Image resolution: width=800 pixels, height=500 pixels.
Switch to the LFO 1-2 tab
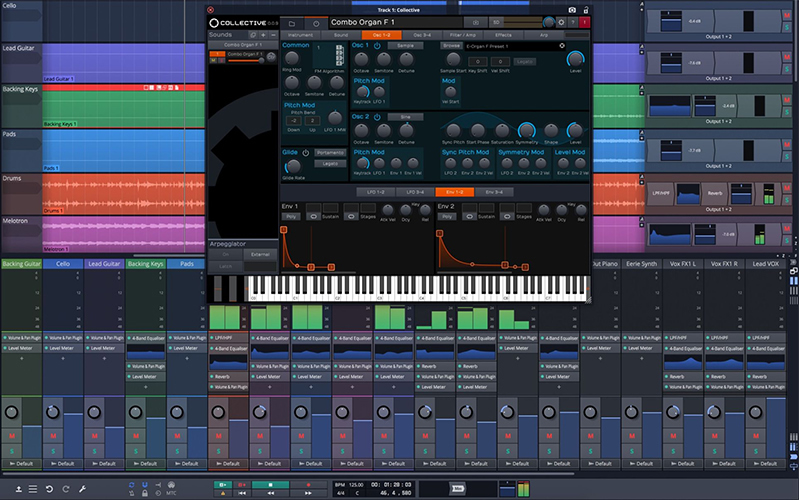click(x=375, y=192)
